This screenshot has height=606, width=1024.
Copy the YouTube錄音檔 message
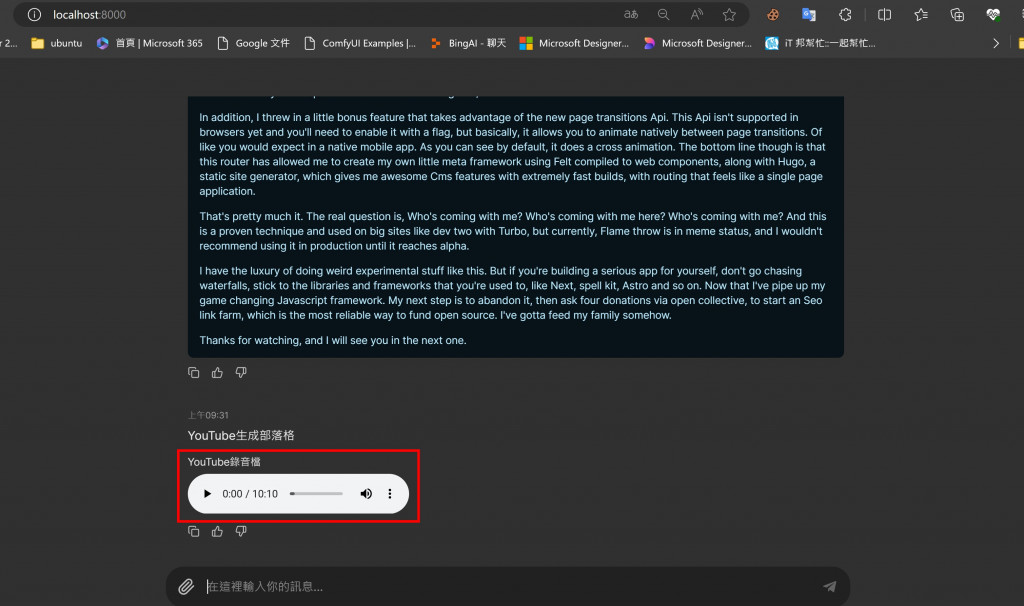coord(193,532)
